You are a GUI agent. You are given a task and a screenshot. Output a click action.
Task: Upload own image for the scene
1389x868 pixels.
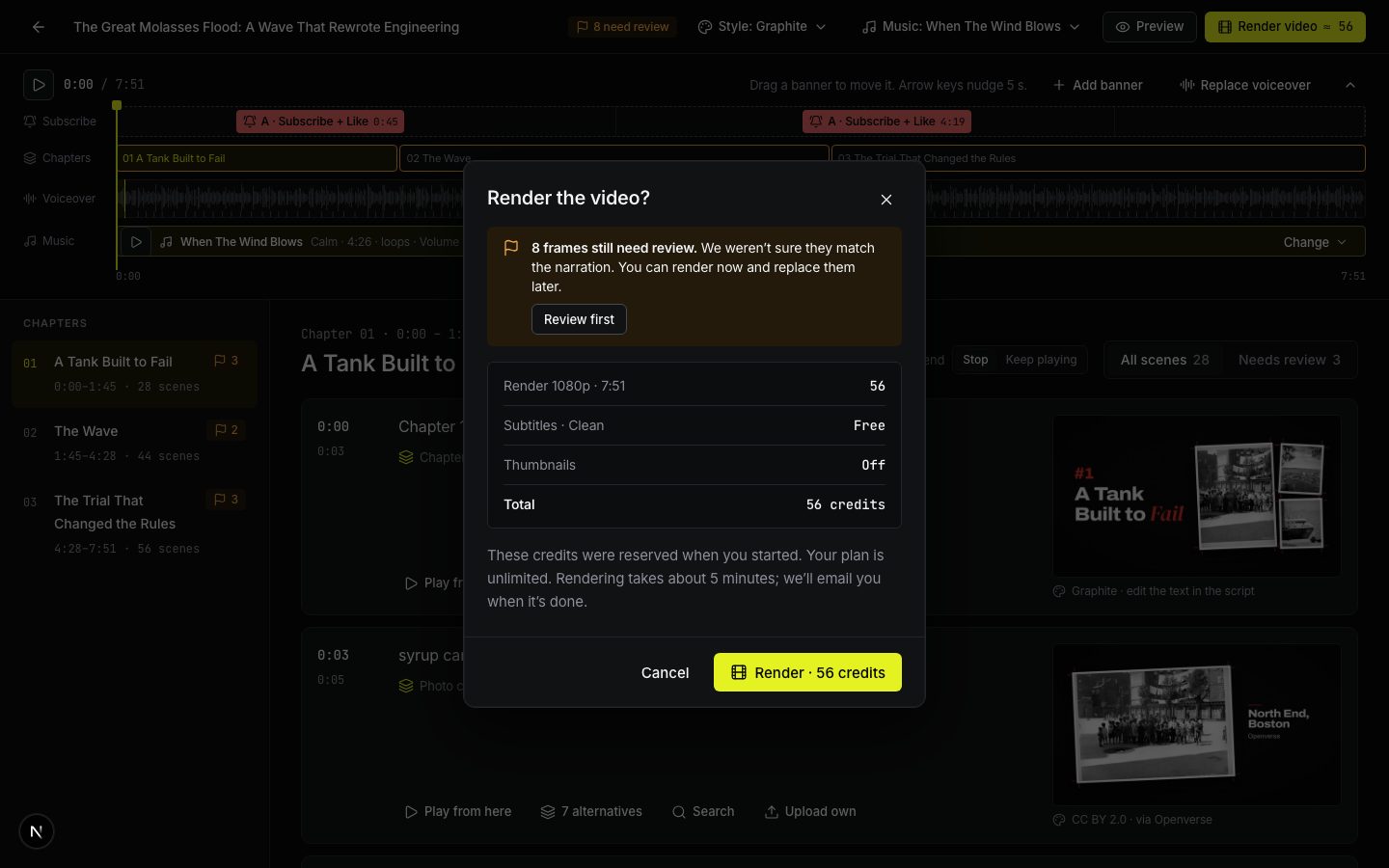(x=810, y=812)
